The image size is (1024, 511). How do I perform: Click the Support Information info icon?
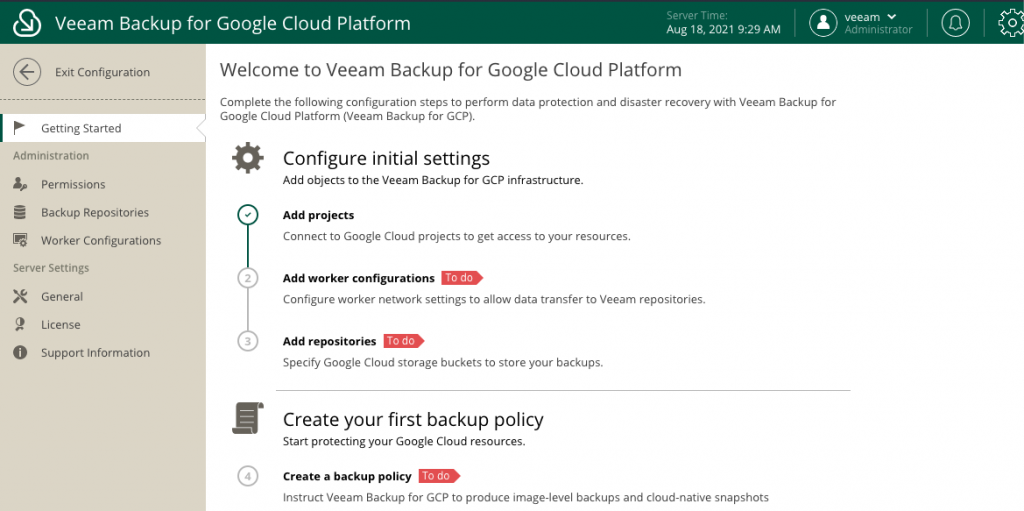click(x=20, y=353)
